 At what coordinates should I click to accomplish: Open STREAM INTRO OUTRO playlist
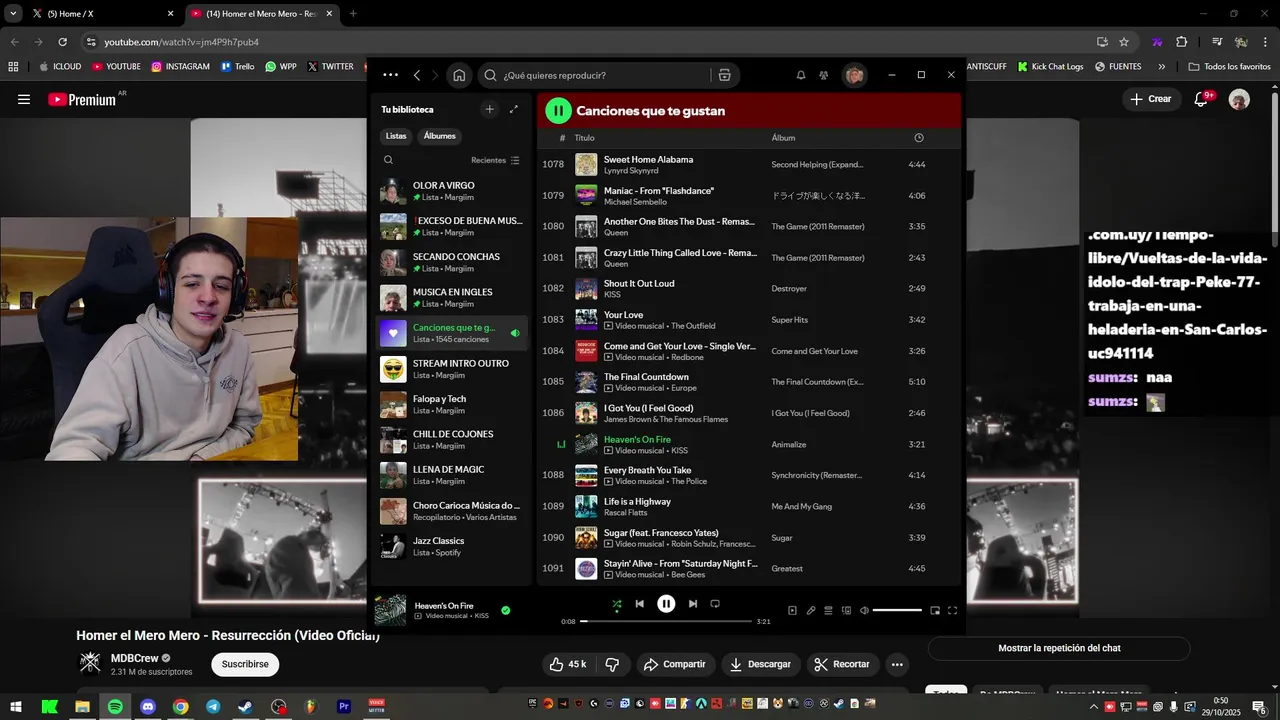pyautogui.click(x=452, y=369)
